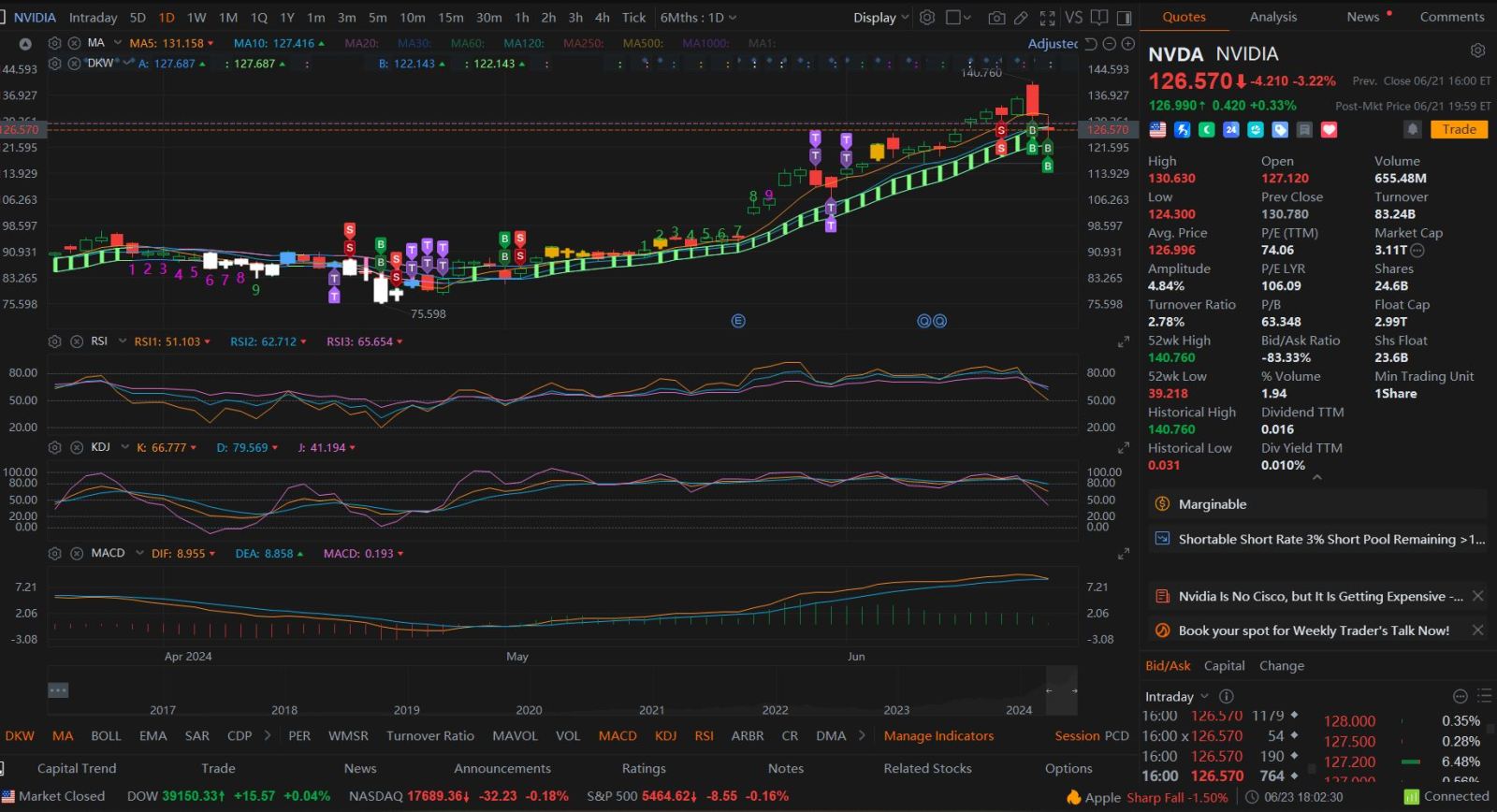
Task: Maximize the RSI panel
Action: [1124, 342]
